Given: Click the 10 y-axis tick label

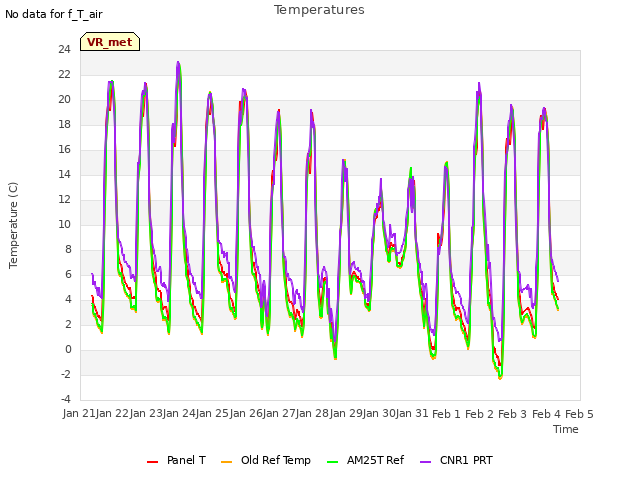Looking at the screenshot, I should click(x=64, y=224).
